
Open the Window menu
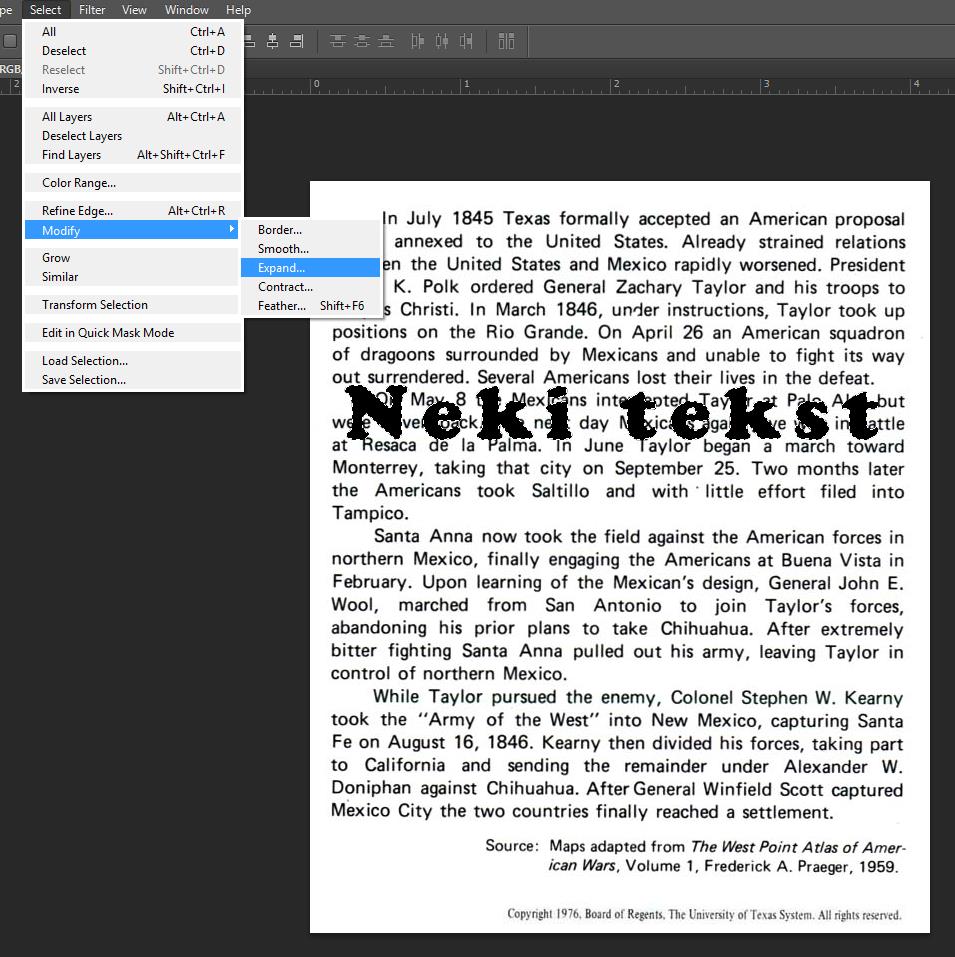[187, 10]
